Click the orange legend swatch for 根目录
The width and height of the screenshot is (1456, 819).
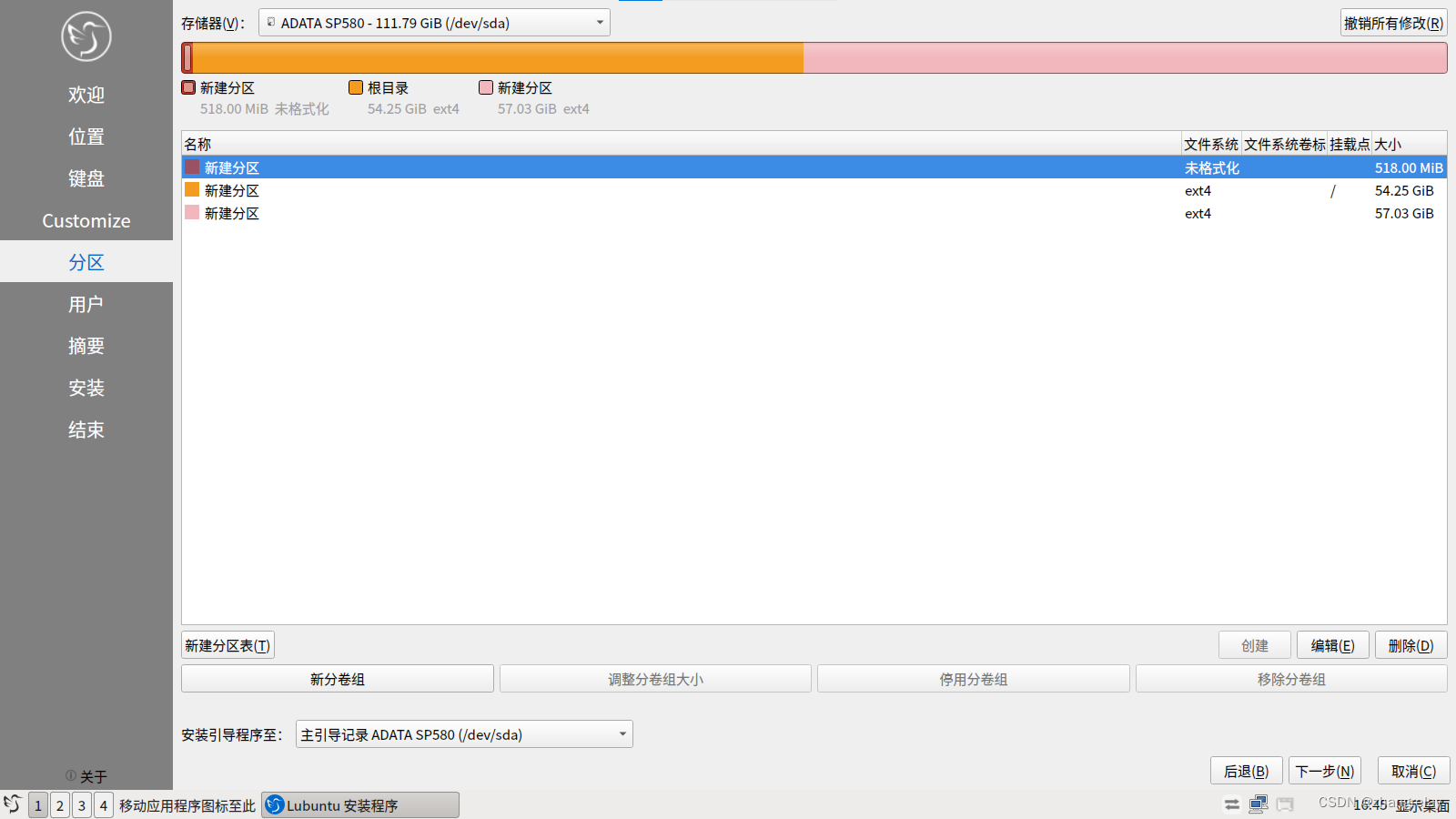[356, 87]
